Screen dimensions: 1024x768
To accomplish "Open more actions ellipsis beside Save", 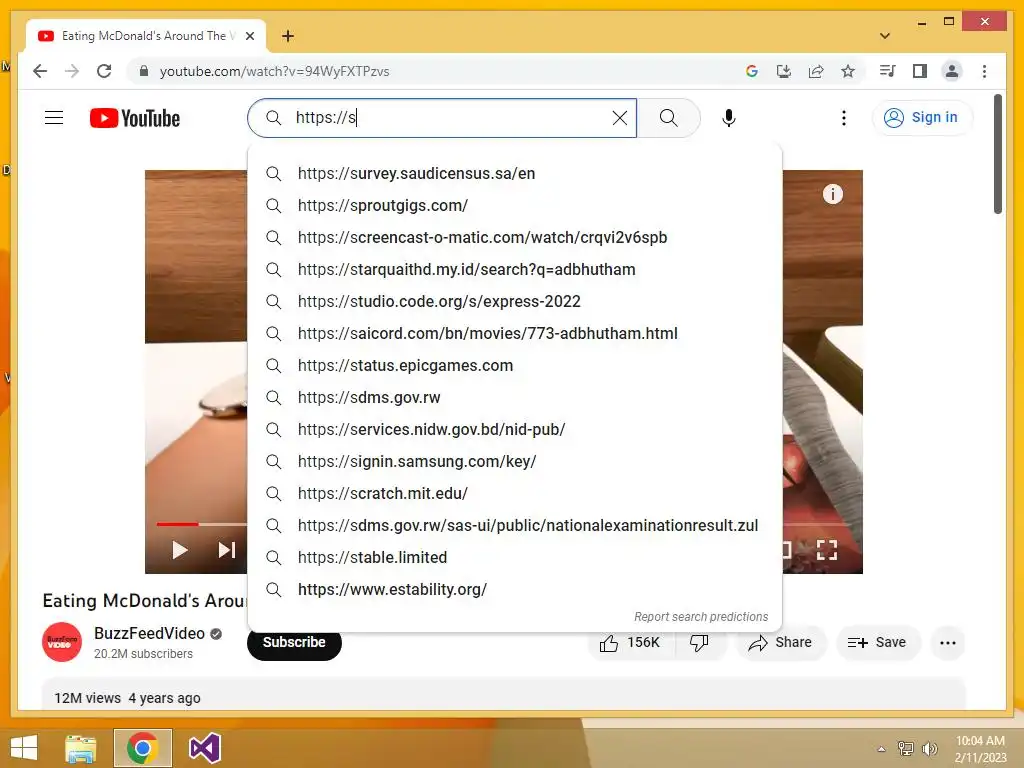I will point(948,643).
